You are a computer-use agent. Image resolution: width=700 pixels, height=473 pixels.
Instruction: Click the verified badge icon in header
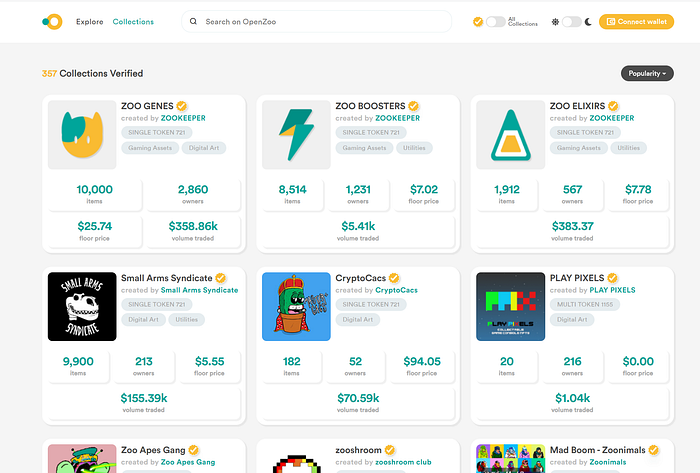[478, 21]
